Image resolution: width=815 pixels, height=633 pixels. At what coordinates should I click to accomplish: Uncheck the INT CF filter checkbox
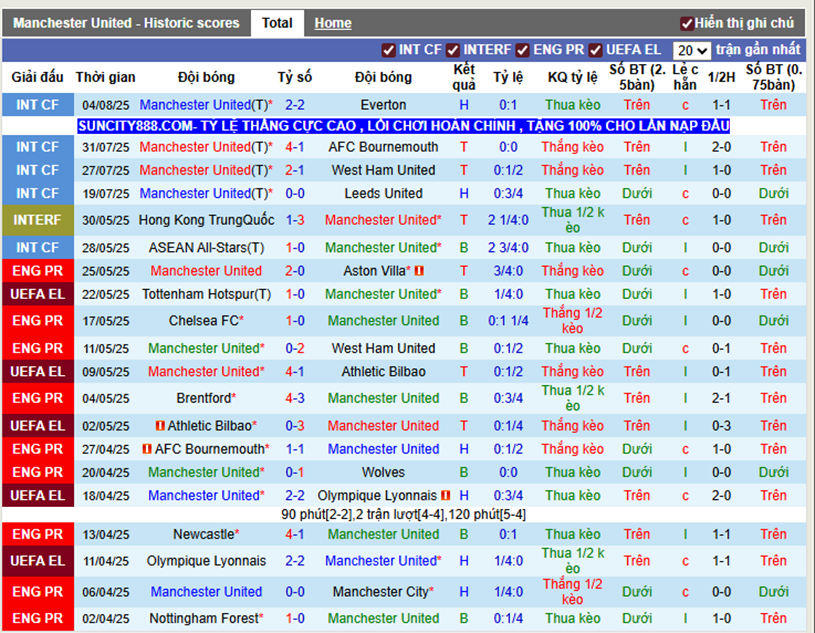point(388,50)
